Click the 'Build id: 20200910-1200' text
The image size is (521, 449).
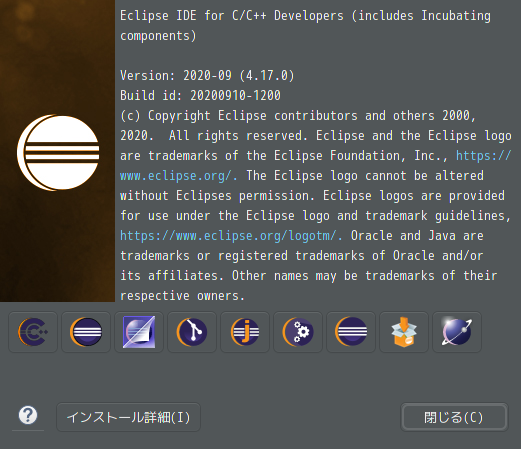200,96
